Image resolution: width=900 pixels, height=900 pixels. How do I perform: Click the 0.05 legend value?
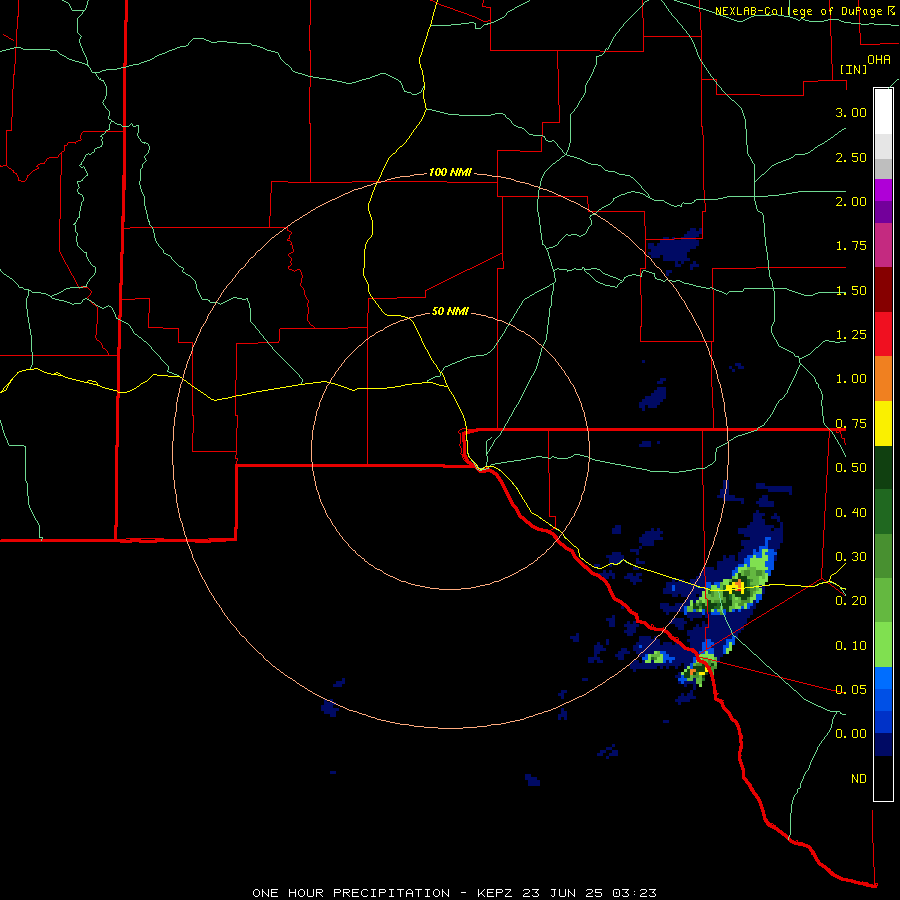point(851,689)
